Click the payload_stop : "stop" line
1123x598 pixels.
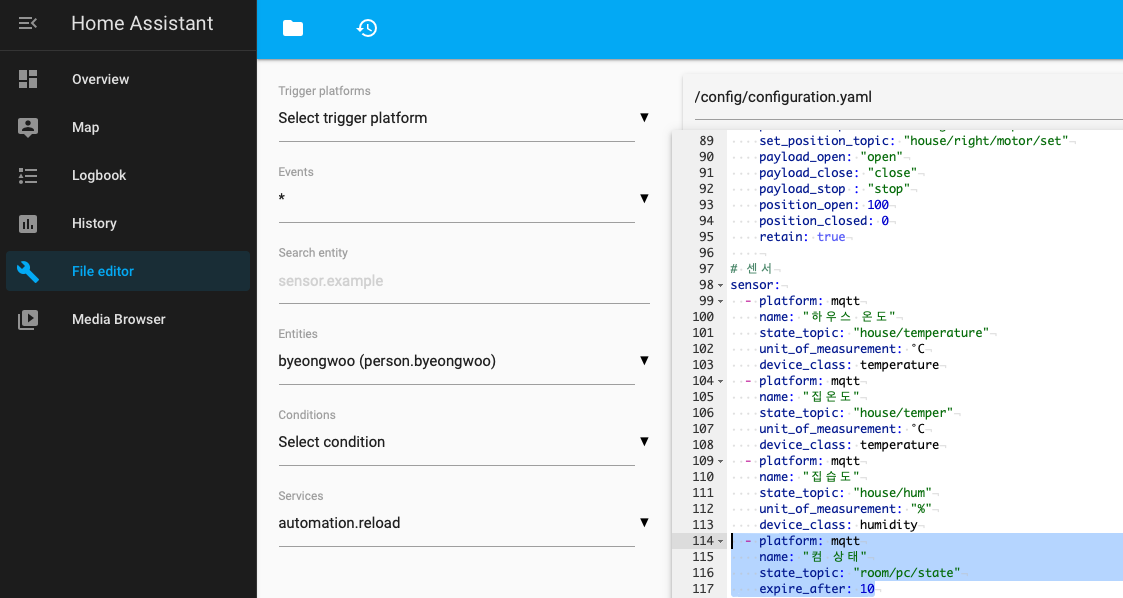tap(834, 189)
